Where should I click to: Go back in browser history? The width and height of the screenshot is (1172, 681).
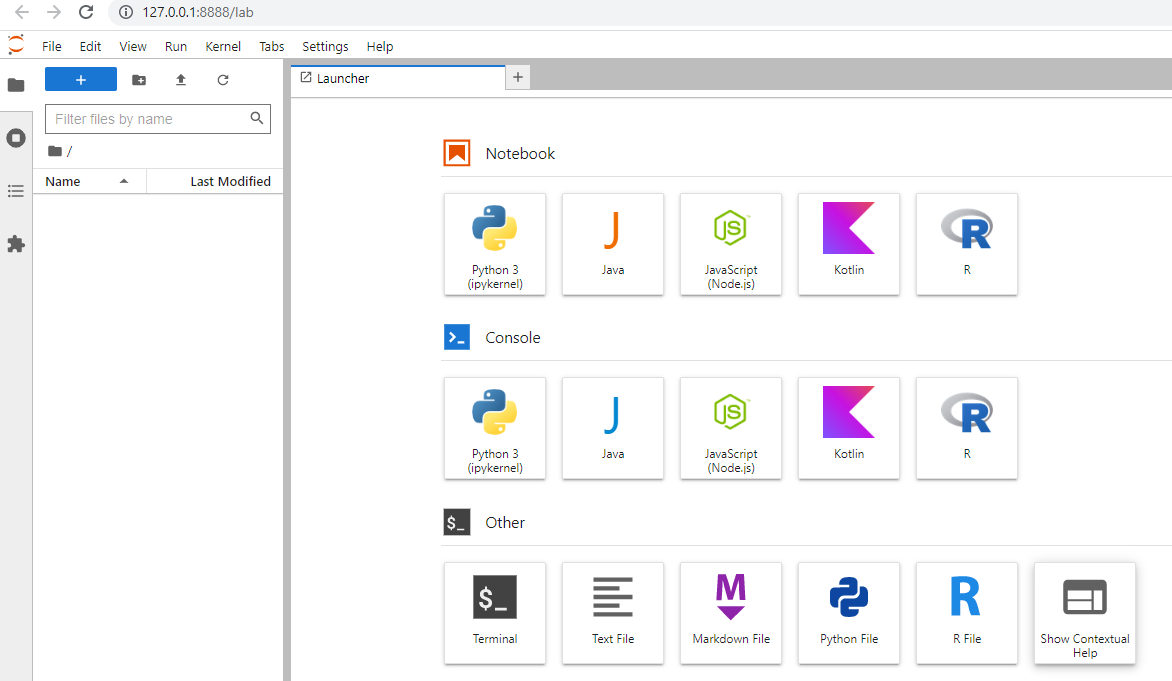coord(22,12)
